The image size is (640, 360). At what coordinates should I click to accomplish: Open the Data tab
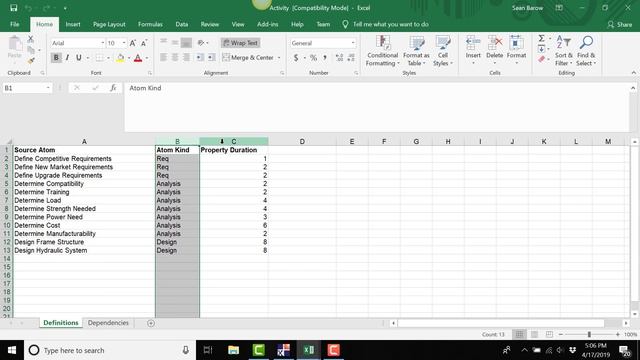click(x=182, y=24)
